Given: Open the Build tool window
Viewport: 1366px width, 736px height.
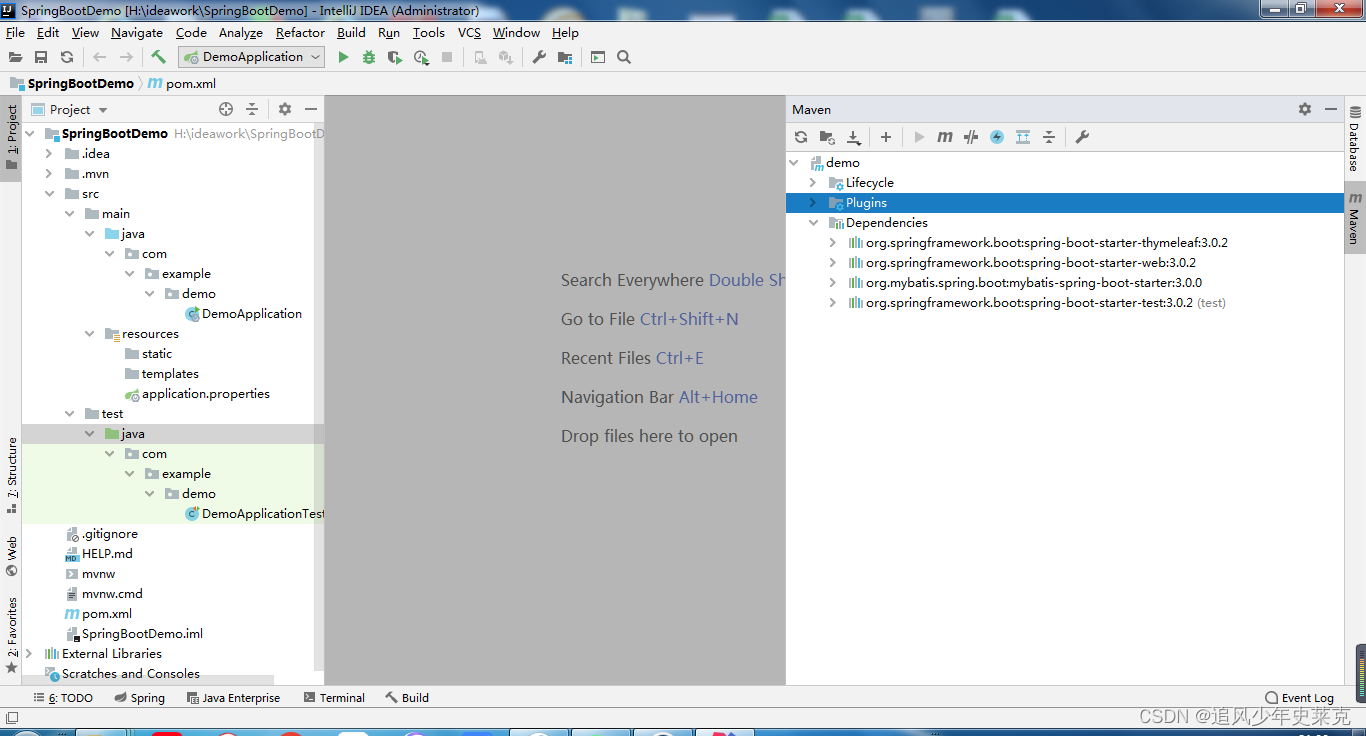Looking at the screenshot, I should pos(407,698).
